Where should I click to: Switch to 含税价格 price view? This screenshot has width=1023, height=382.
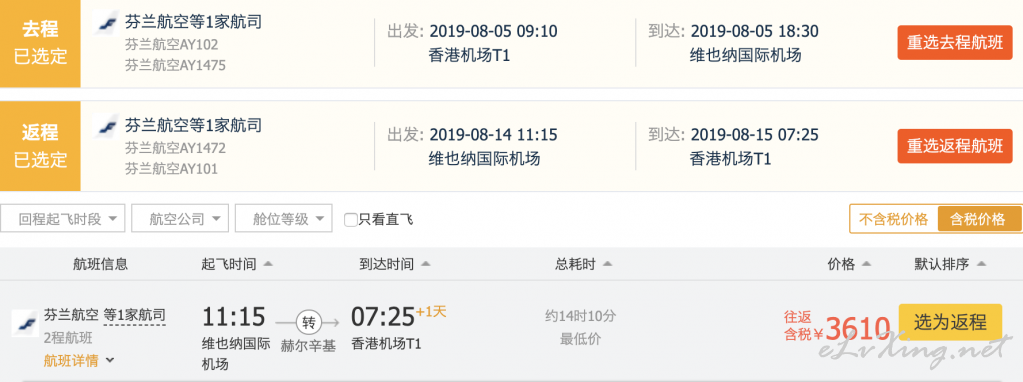tap(977, 219)
